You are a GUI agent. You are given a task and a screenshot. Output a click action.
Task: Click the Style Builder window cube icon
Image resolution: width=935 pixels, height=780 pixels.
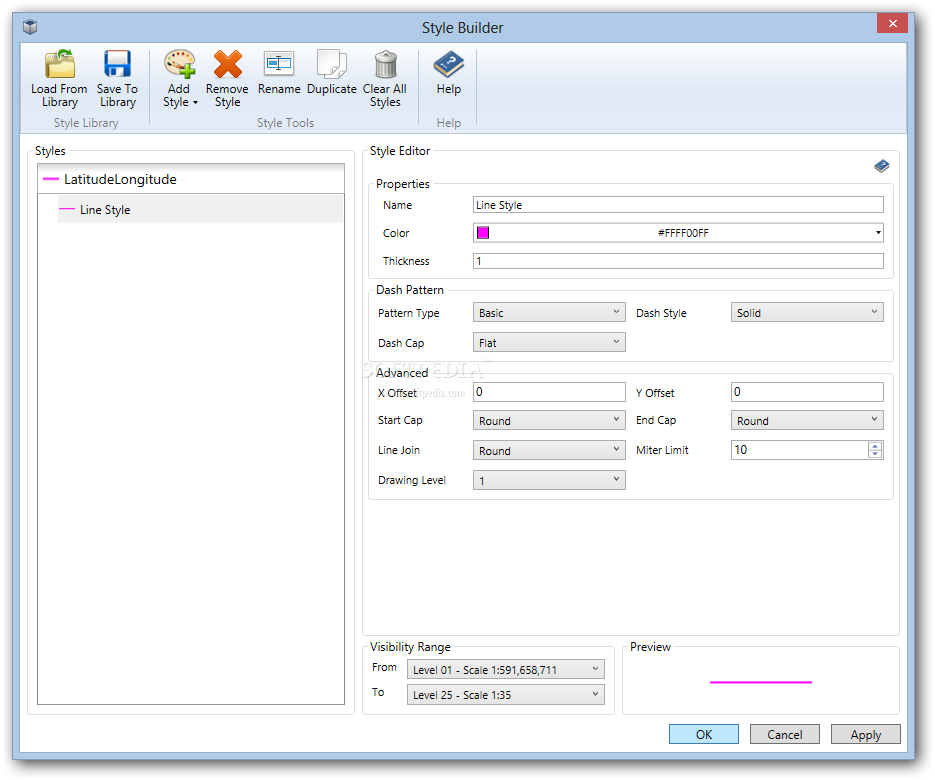pyautogui.click(x=30, y=27)
